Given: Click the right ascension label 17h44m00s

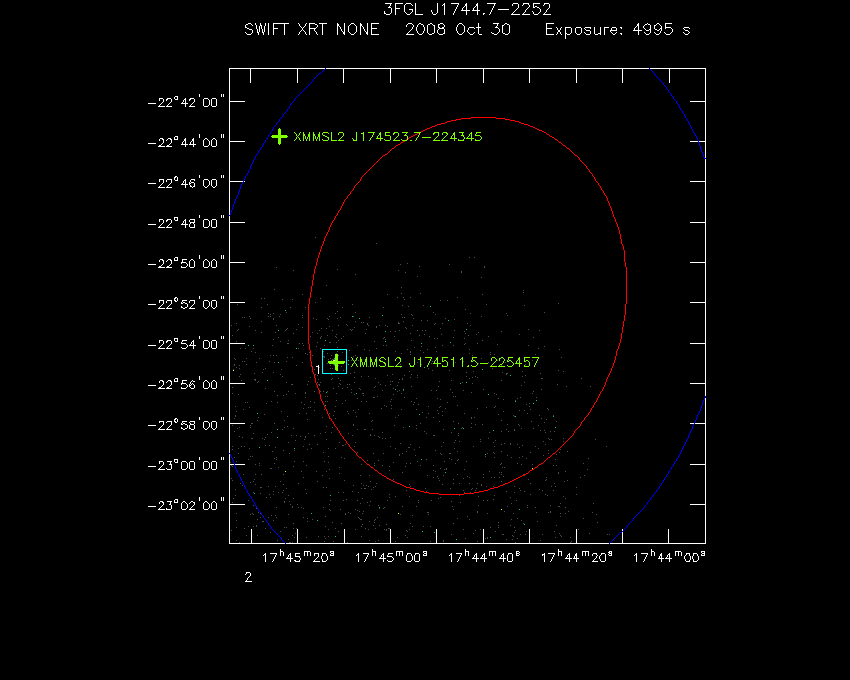Looking at the screenshot, I should [669, 557].
